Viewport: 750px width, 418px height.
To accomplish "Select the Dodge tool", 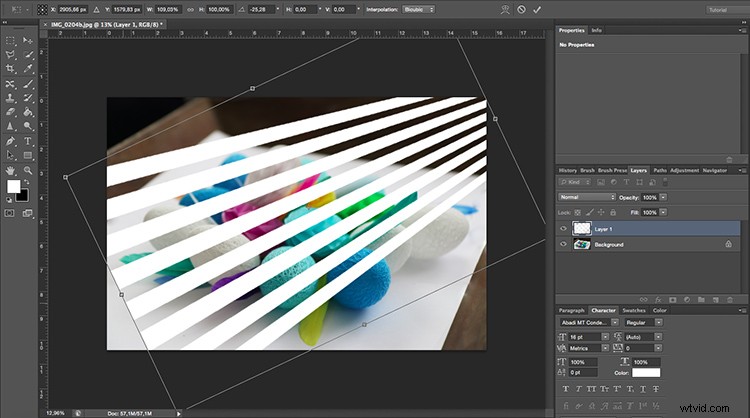I will (28, 126).
